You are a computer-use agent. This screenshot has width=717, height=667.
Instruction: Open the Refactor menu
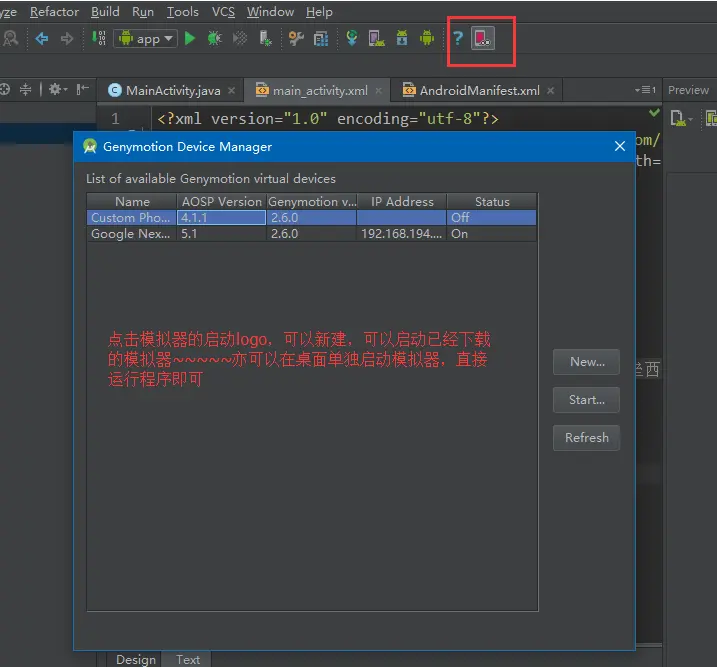54,12
